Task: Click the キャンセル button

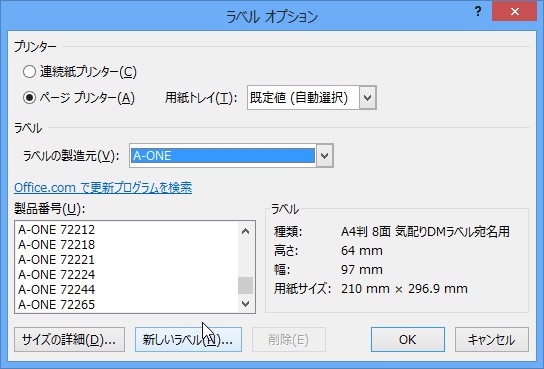Action: 492,340
